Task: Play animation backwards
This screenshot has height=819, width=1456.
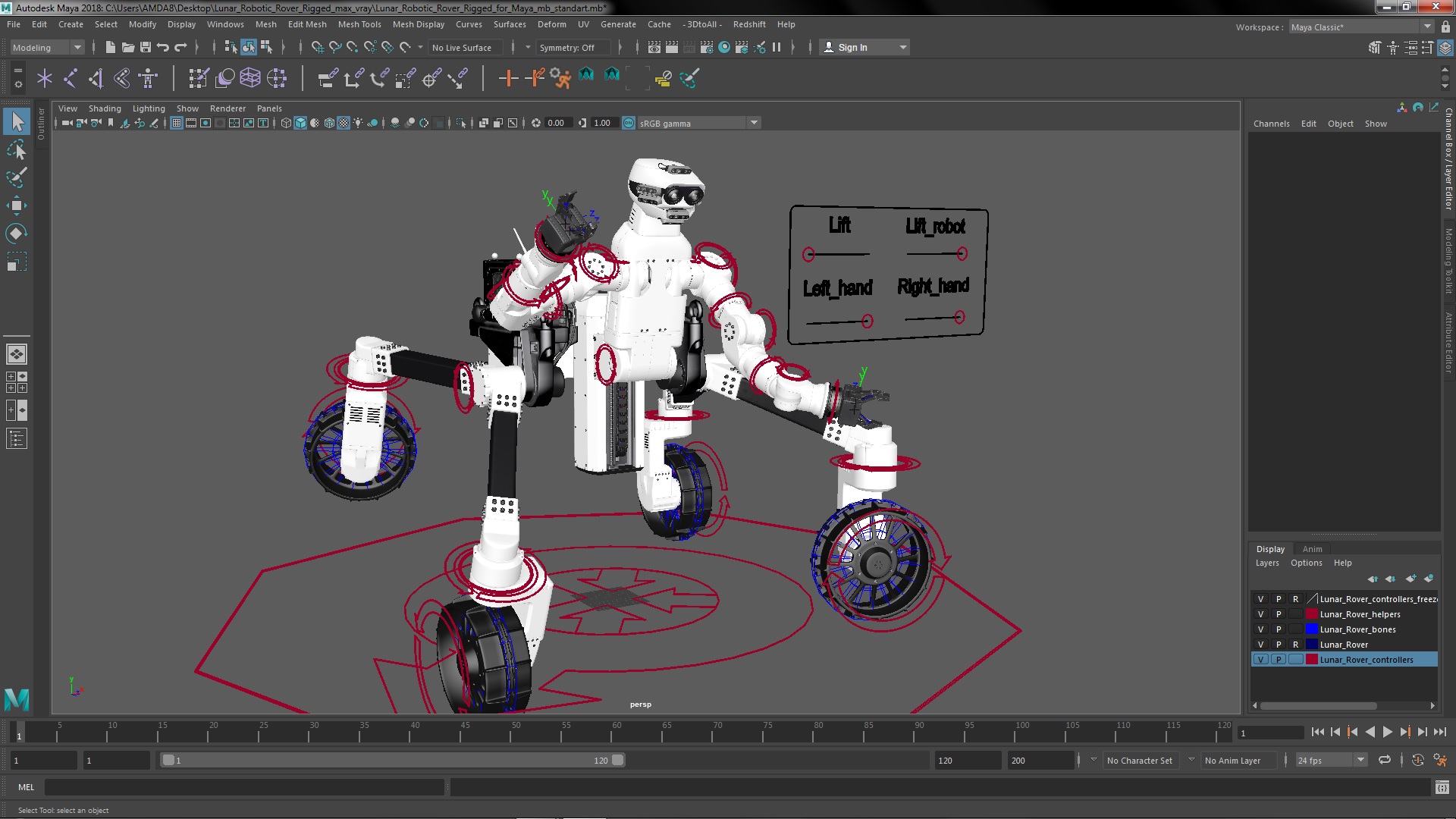Action: (1370, 732)
